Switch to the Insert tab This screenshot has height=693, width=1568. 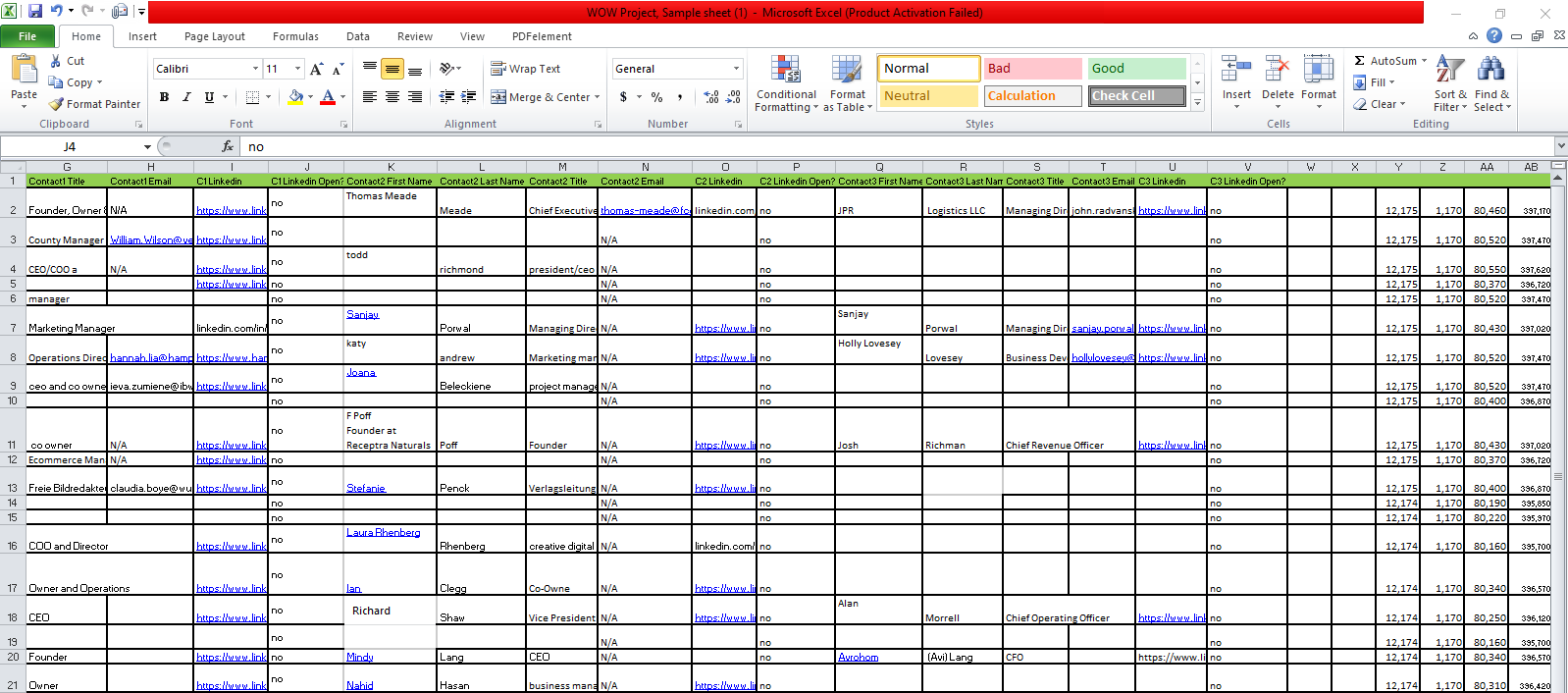142,36
